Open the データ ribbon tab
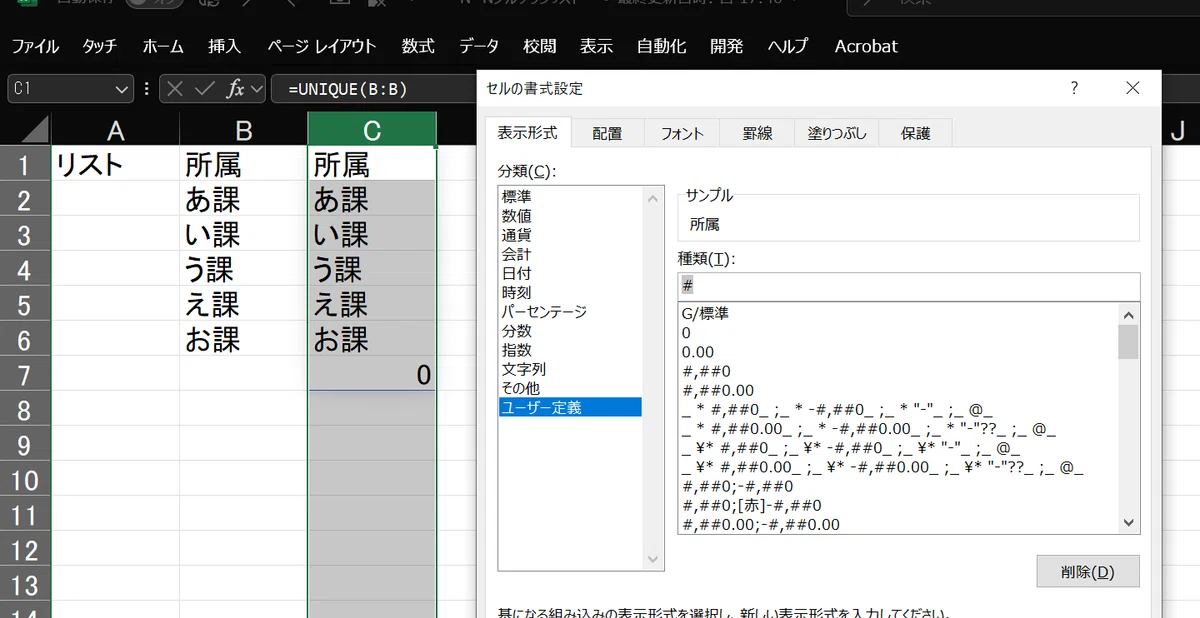 point(479,46)
